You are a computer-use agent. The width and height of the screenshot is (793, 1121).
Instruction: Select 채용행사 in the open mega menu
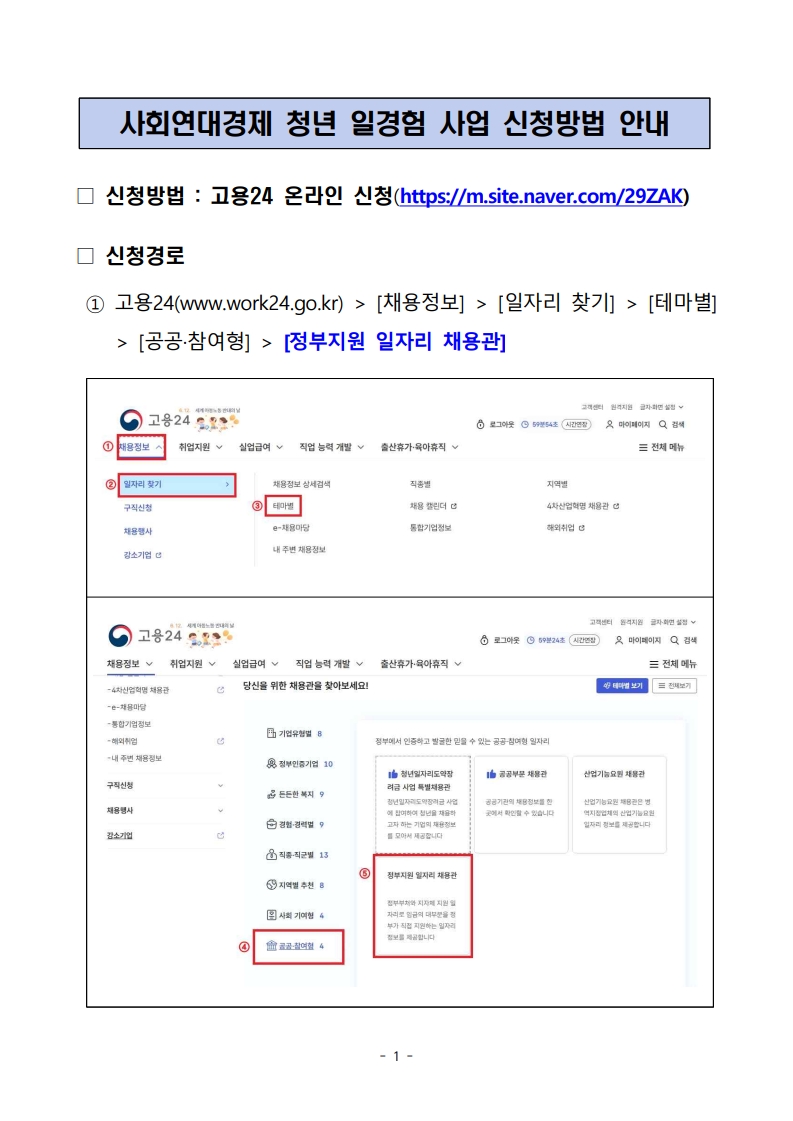pyautogui.click(x=138, y=531)
